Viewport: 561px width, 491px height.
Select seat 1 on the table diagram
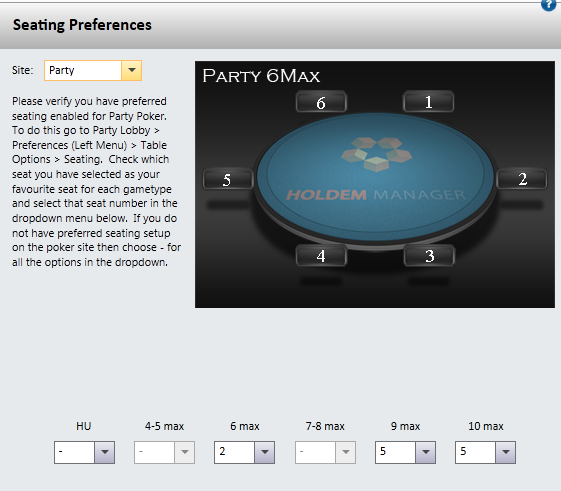[x=428, y=102]
